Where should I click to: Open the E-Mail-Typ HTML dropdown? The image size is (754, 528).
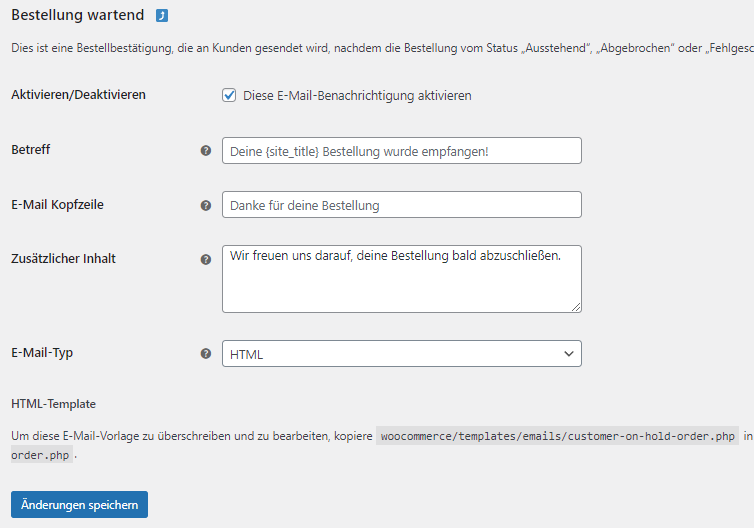(x=402, y=353)
